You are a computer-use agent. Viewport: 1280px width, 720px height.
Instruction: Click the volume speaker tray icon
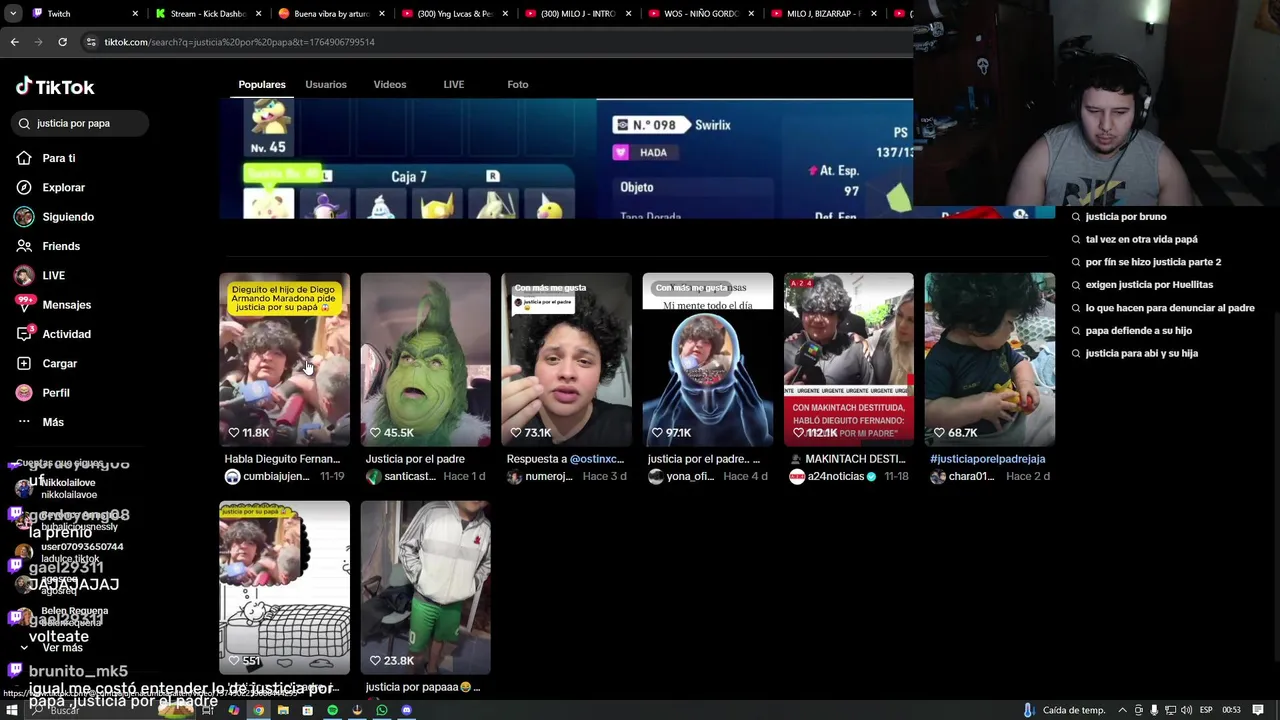click(x=1186, y=710)
